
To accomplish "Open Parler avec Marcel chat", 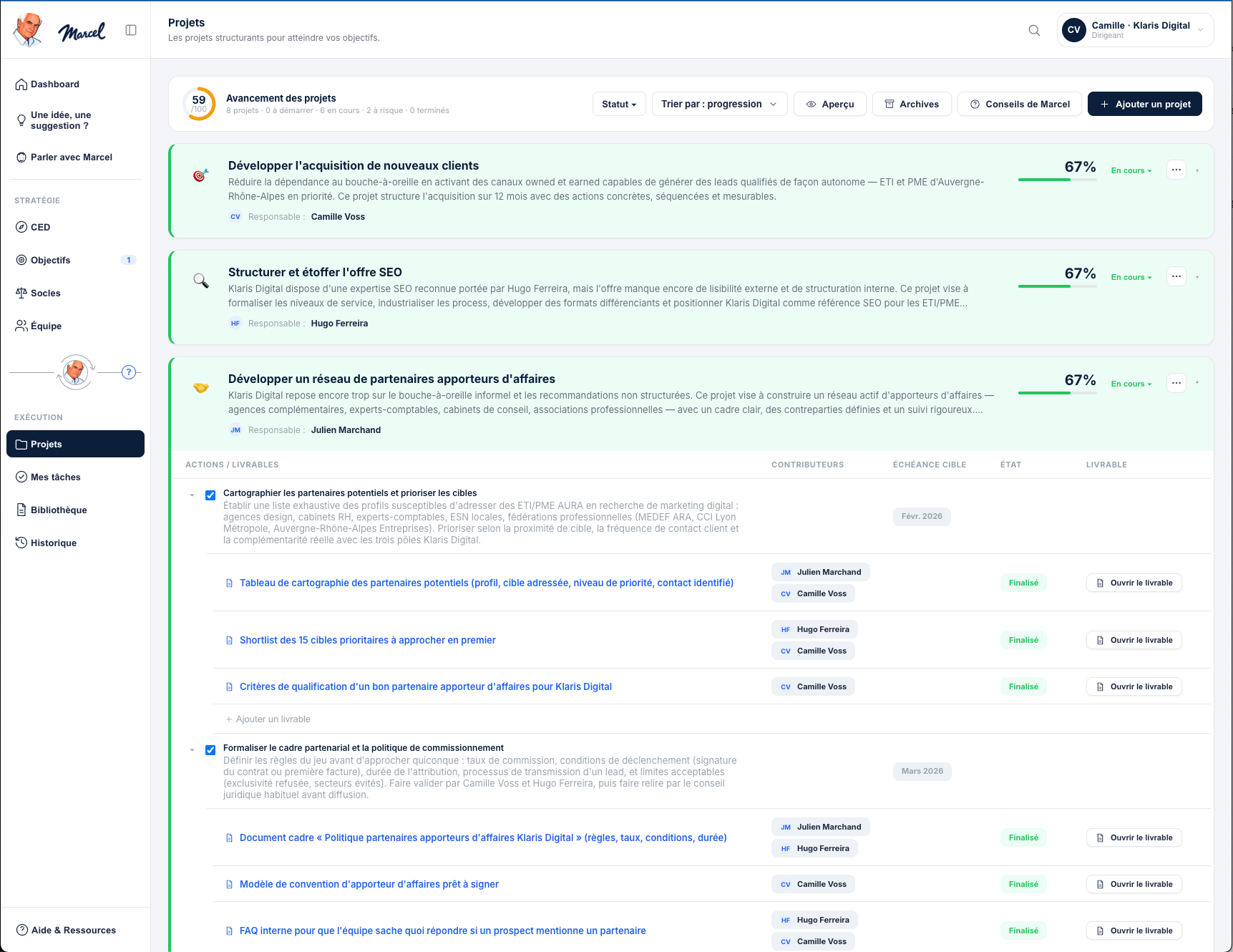I will [x=75, y=157].
